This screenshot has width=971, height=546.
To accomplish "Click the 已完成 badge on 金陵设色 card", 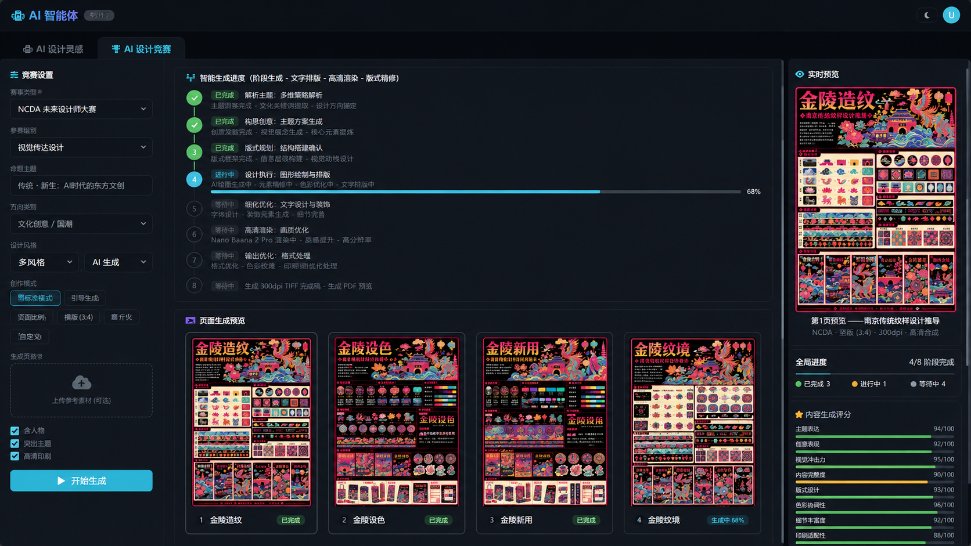I will (438, 520).
